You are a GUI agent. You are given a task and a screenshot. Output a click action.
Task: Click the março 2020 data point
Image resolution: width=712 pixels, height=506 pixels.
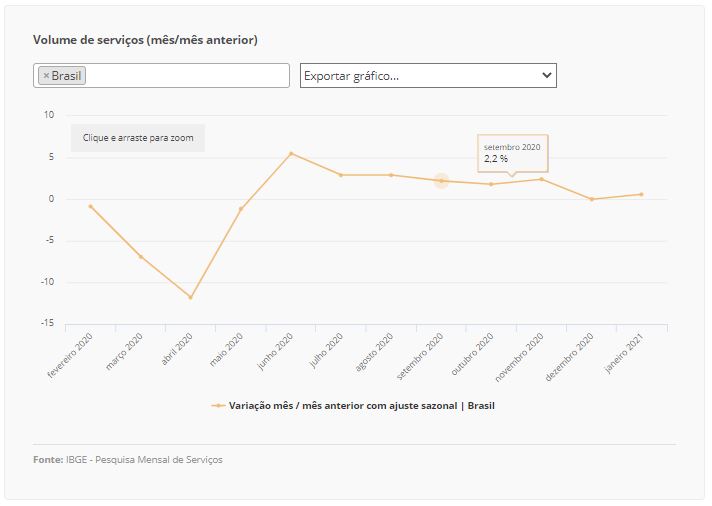[140, 257]
